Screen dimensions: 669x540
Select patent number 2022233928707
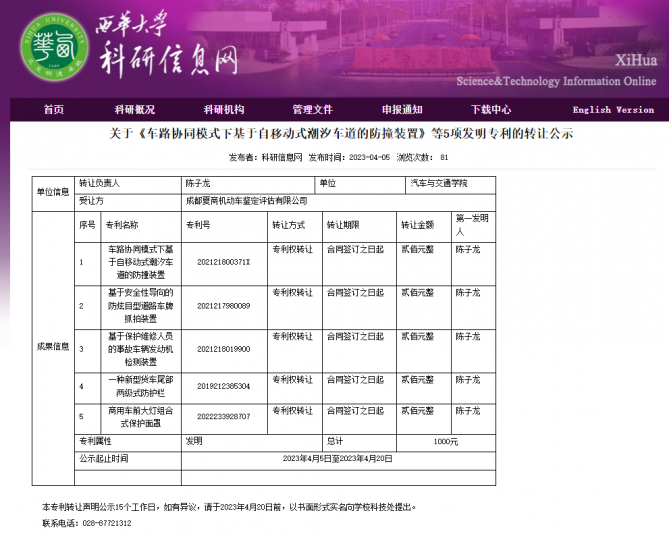[224, 416]
